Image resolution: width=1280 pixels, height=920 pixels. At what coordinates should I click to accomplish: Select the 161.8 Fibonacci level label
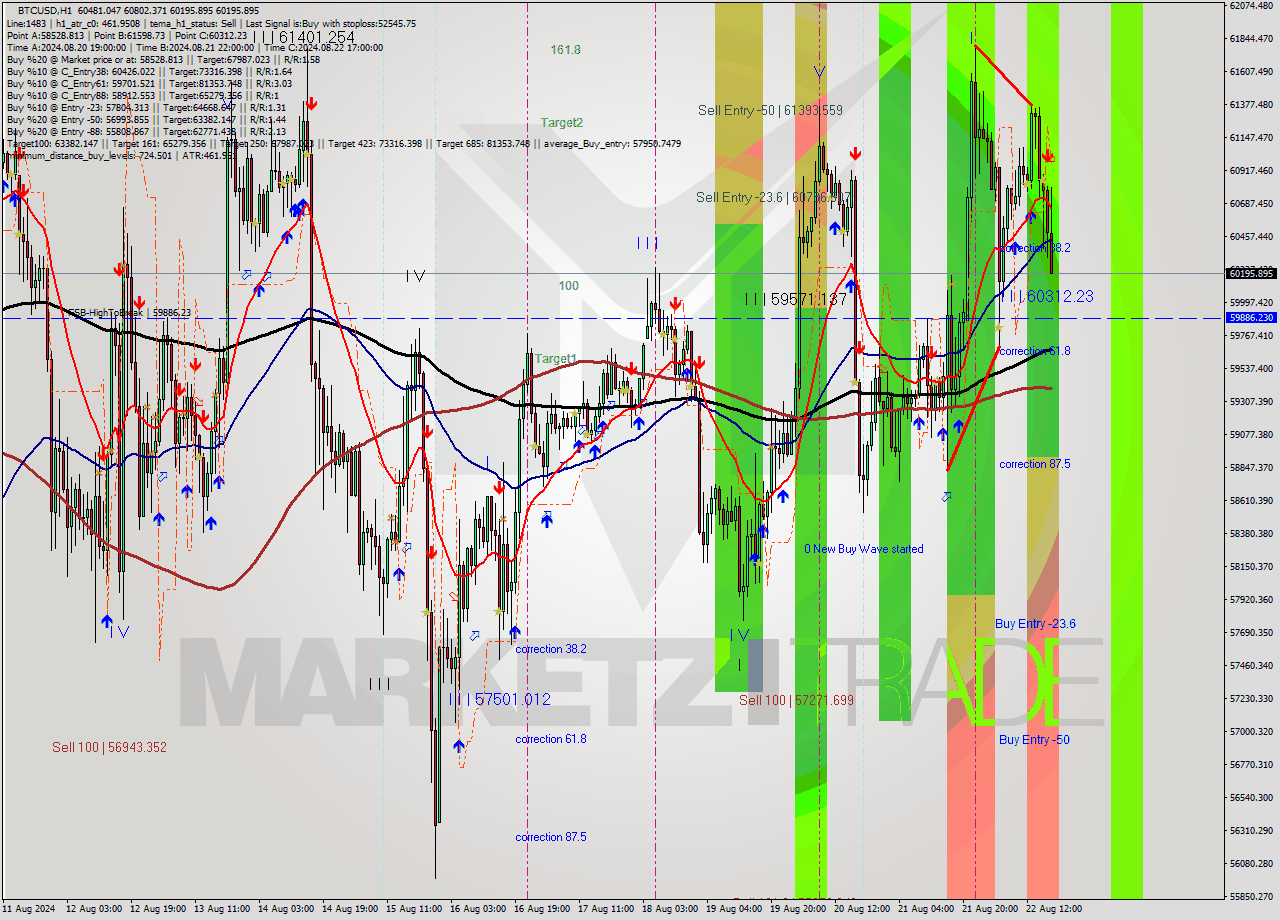pos(565,49)
